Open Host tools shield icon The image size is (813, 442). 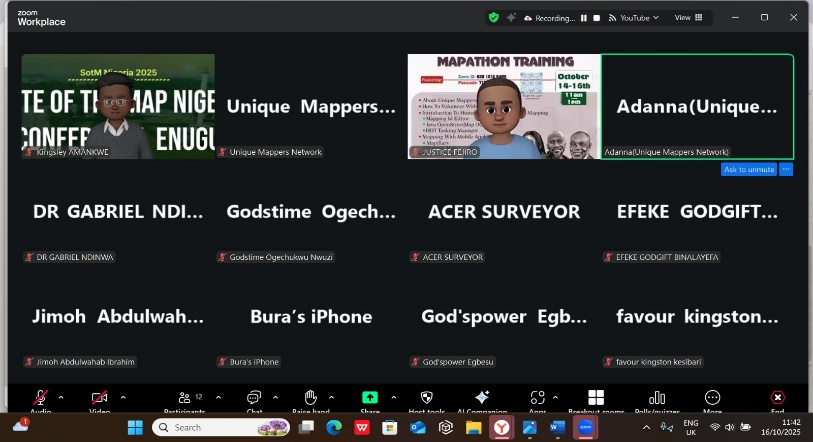pyautogui.click(x=427, y=399)
